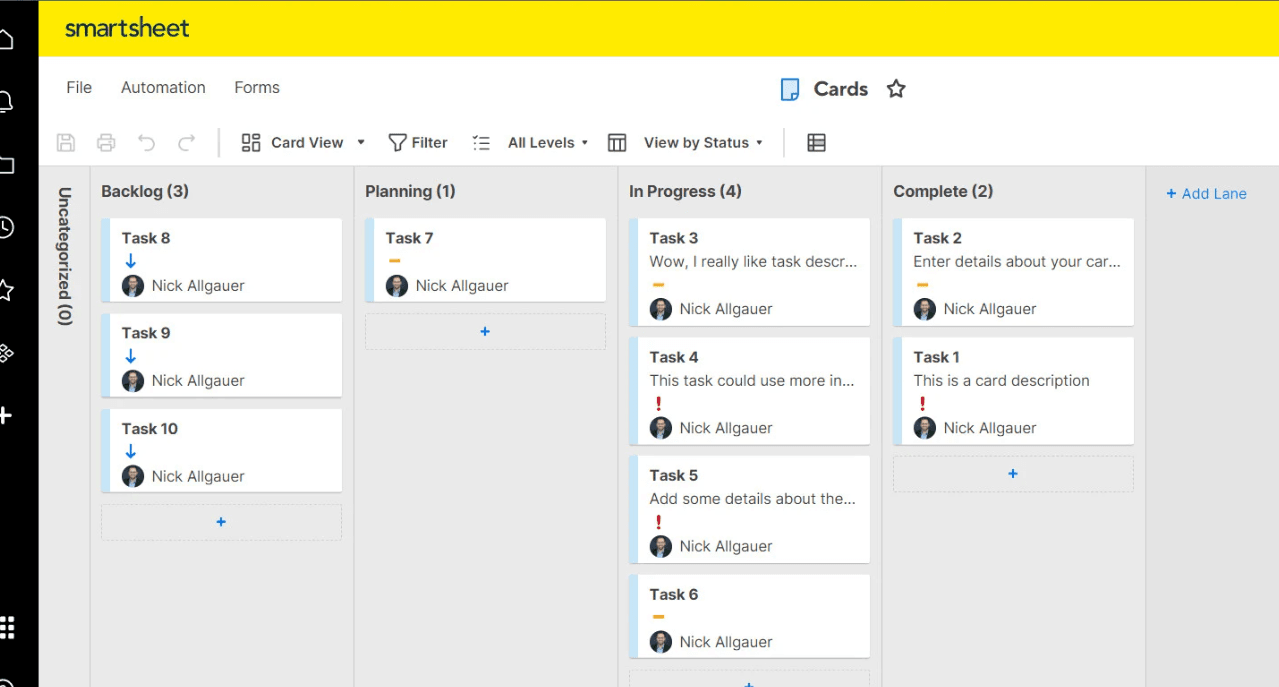Open the File menu
Screen dimensions: 1279x687
(79, 88)
